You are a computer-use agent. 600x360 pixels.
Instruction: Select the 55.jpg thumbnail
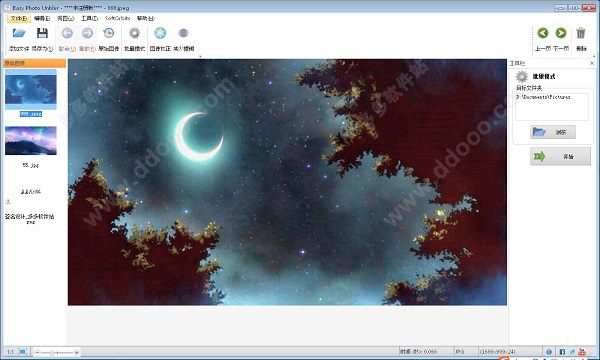(31, 141)
